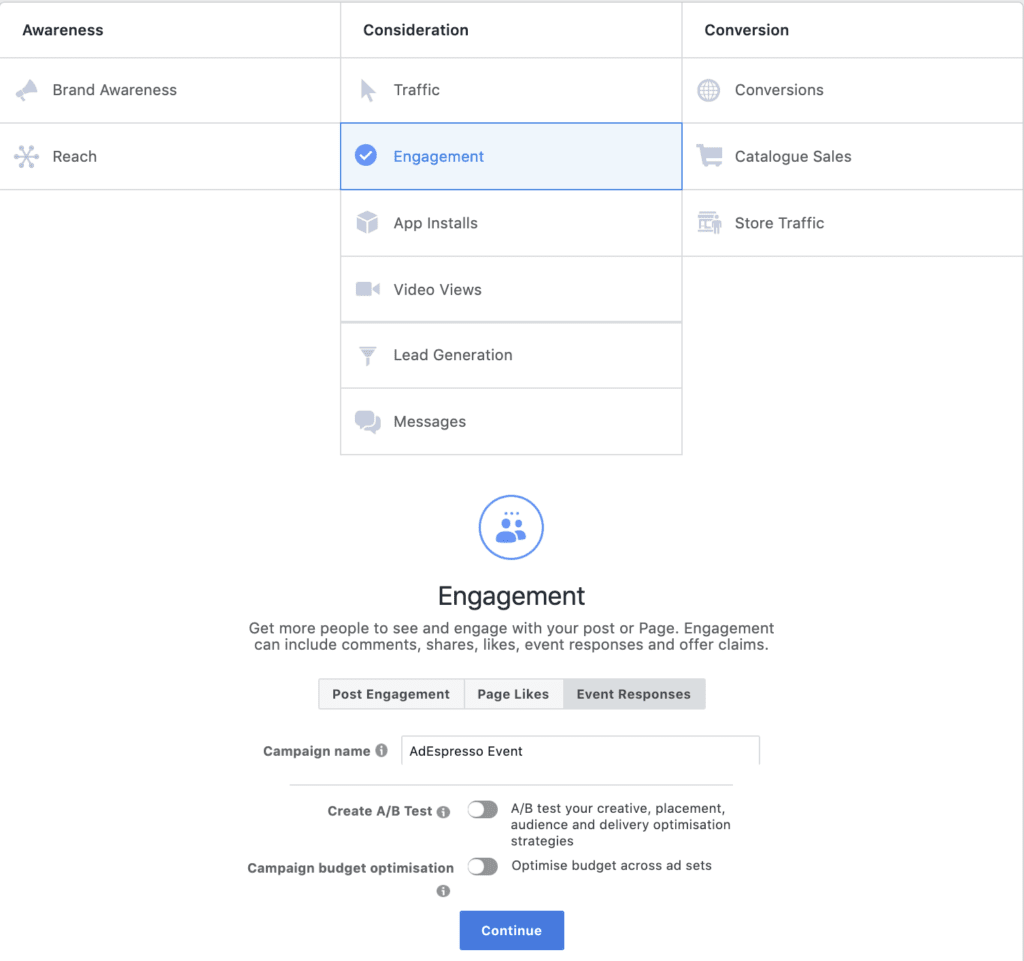This screenshot has width=1024, height=961.
Task: Switch to the Post Engagement tab
Action: click(x=390, y=693)
